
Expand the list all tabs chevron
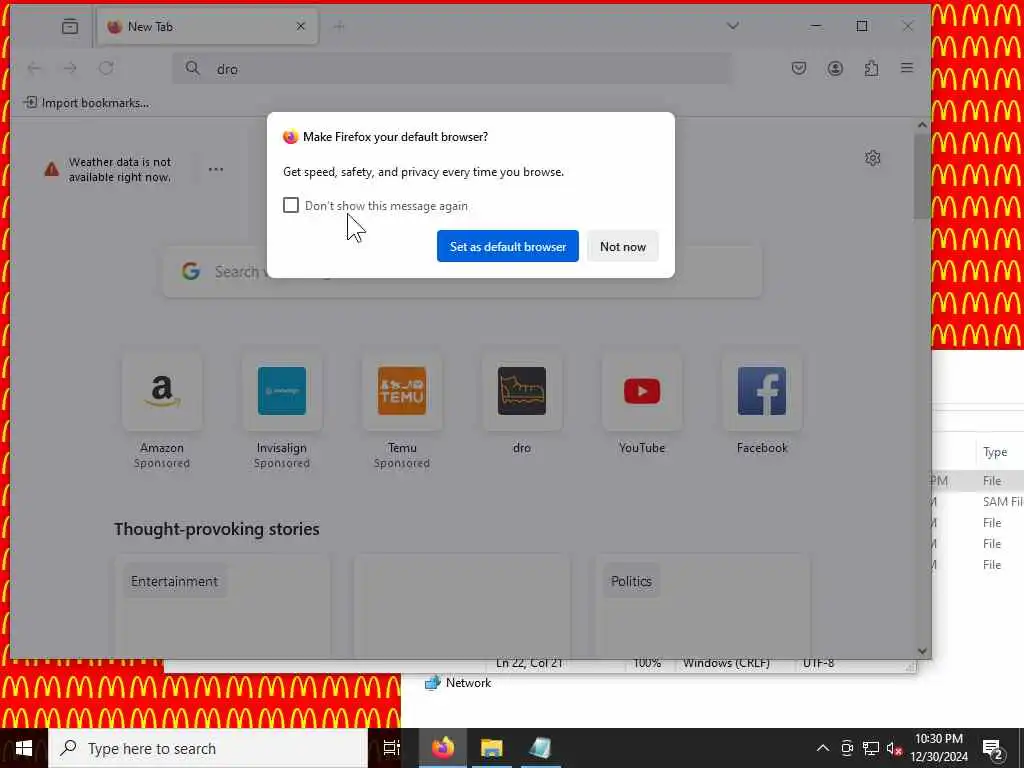pos(733,26)
